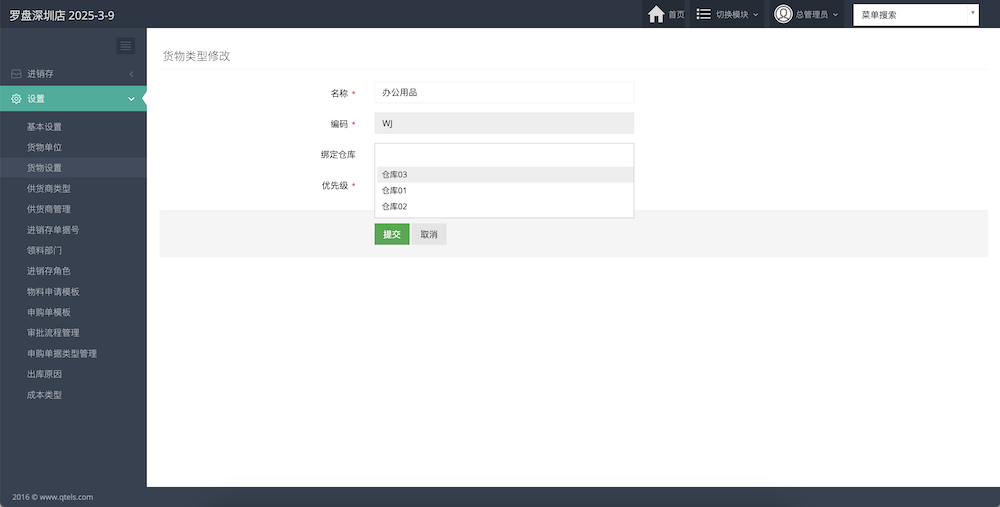The image size is (1000, 507).
Task: Click the 设置 menu label
Action: click(x=36, y=99)
